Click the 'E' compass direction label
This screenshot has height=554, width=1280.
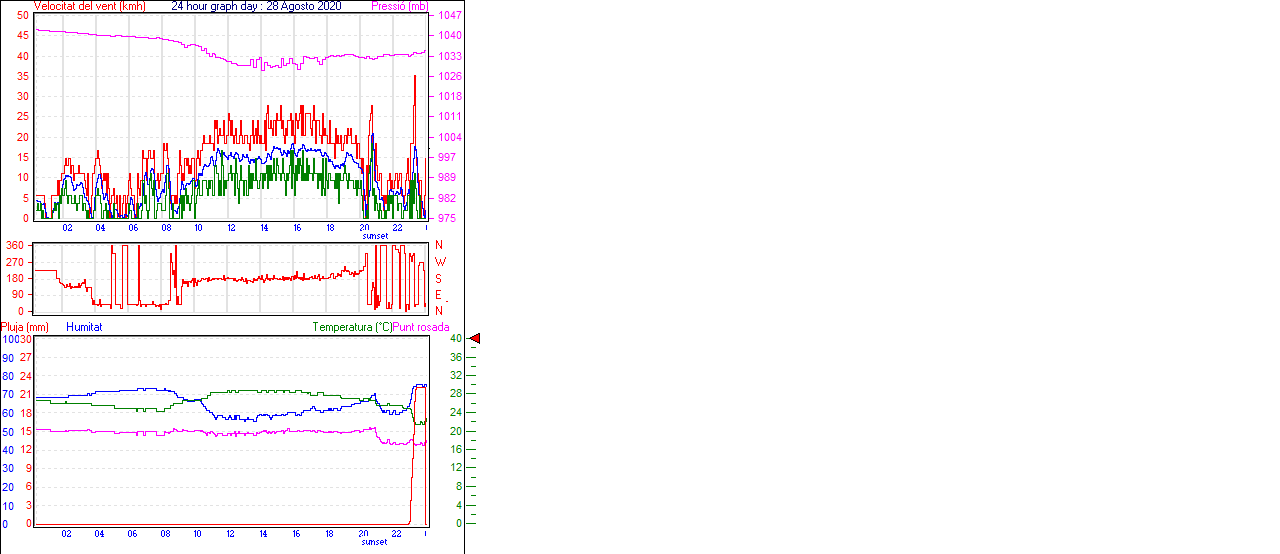(x=438, y=294)
